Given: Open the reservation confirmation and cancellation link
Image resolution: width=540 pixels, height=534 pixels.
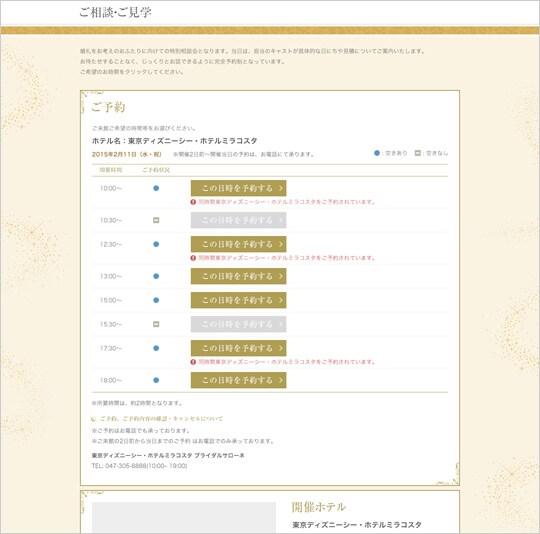Looking at the screenshot, I should click(161, 419).
